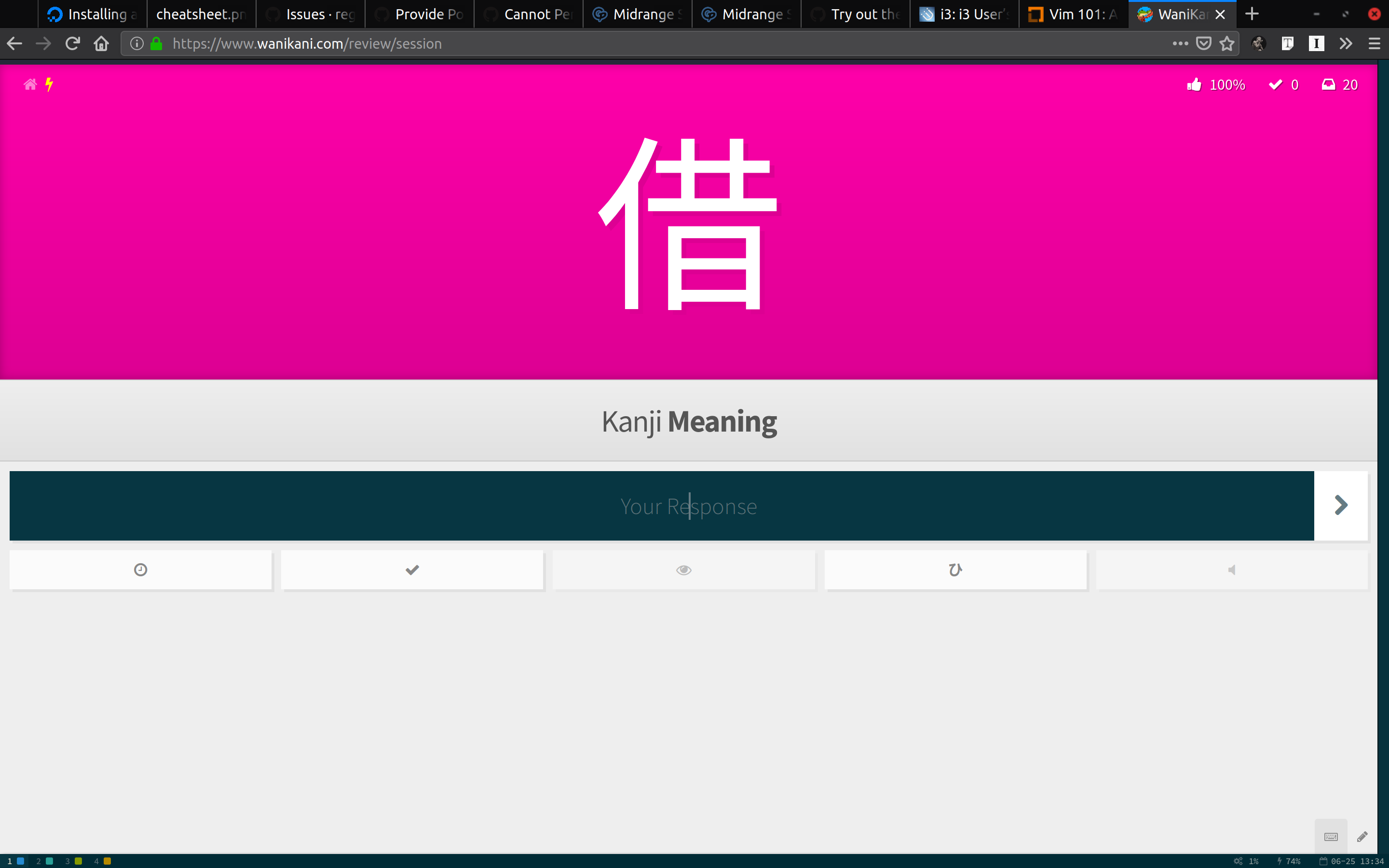Open the eye icon to reveal item info
The image size is (1389, 868).
coord(683,570)
